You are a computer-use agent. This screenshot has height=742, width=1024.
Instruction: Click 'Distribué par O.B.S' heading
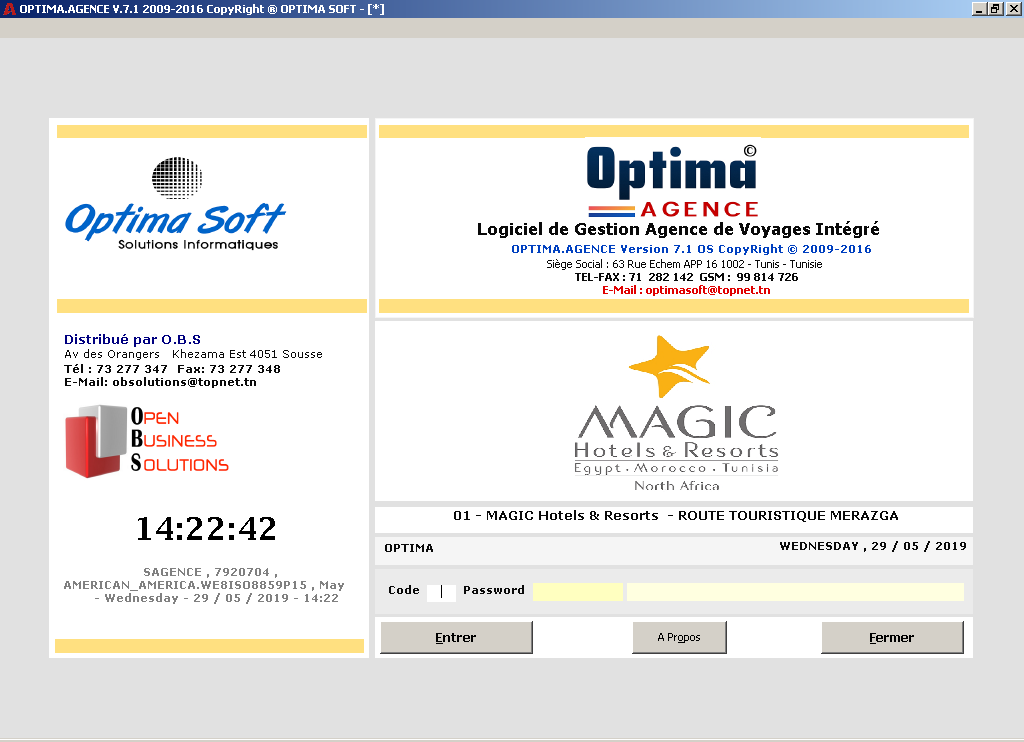coord(133,340)
